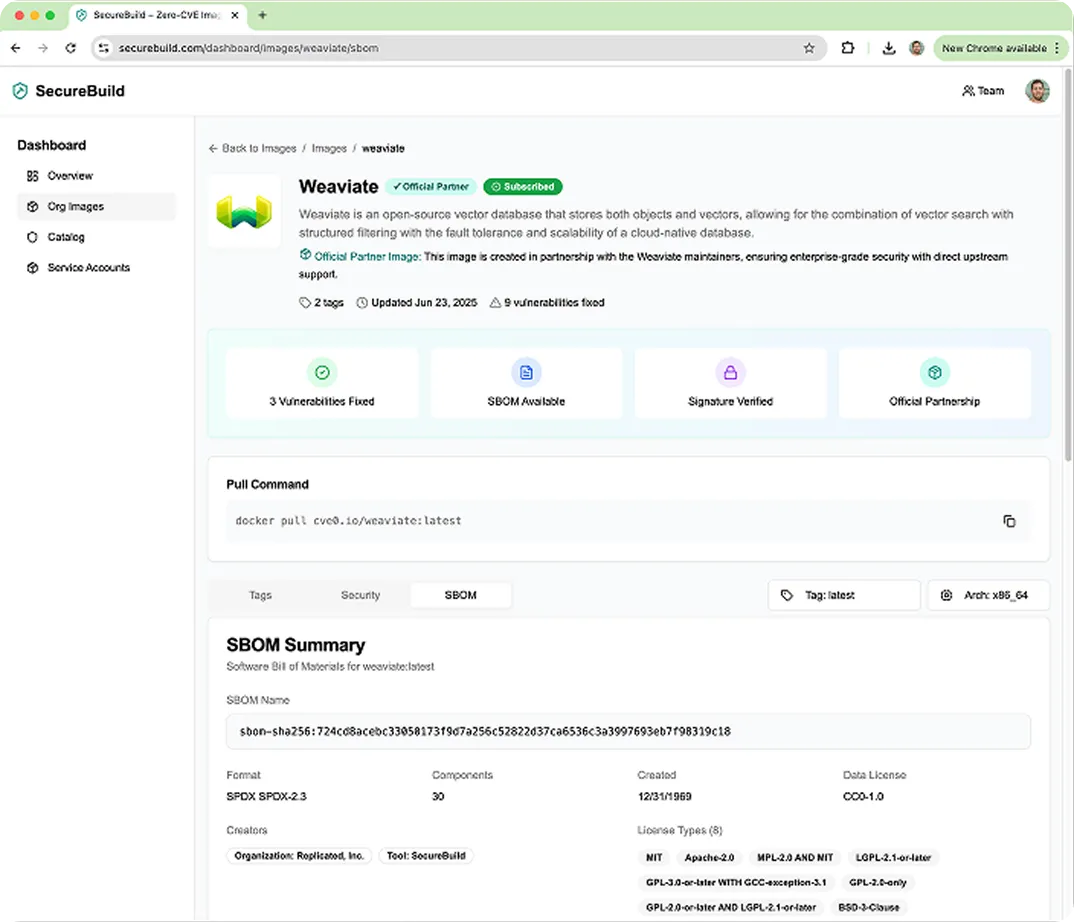1074x922 pixels.
Task: Click the BSD-3-Clause license chip
Action: [x=869, y=907]
